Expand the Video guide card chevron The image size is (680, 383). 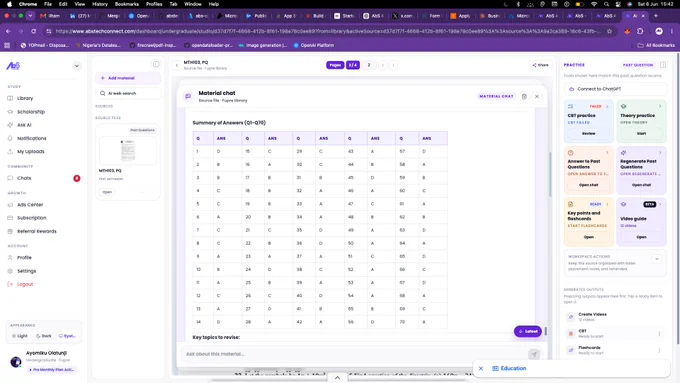[x=660, y=204]
